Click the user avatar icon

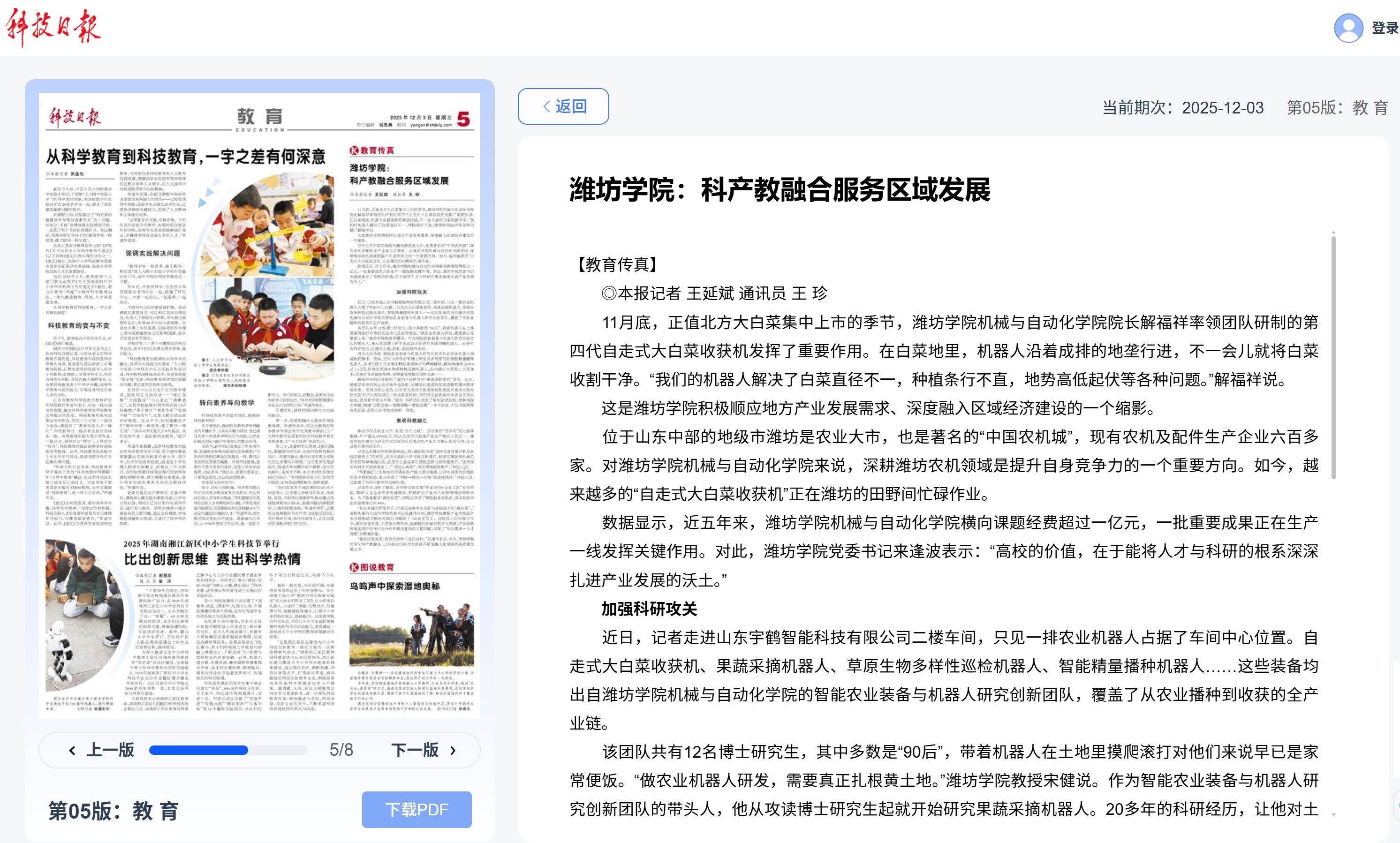pos(1348,27)
